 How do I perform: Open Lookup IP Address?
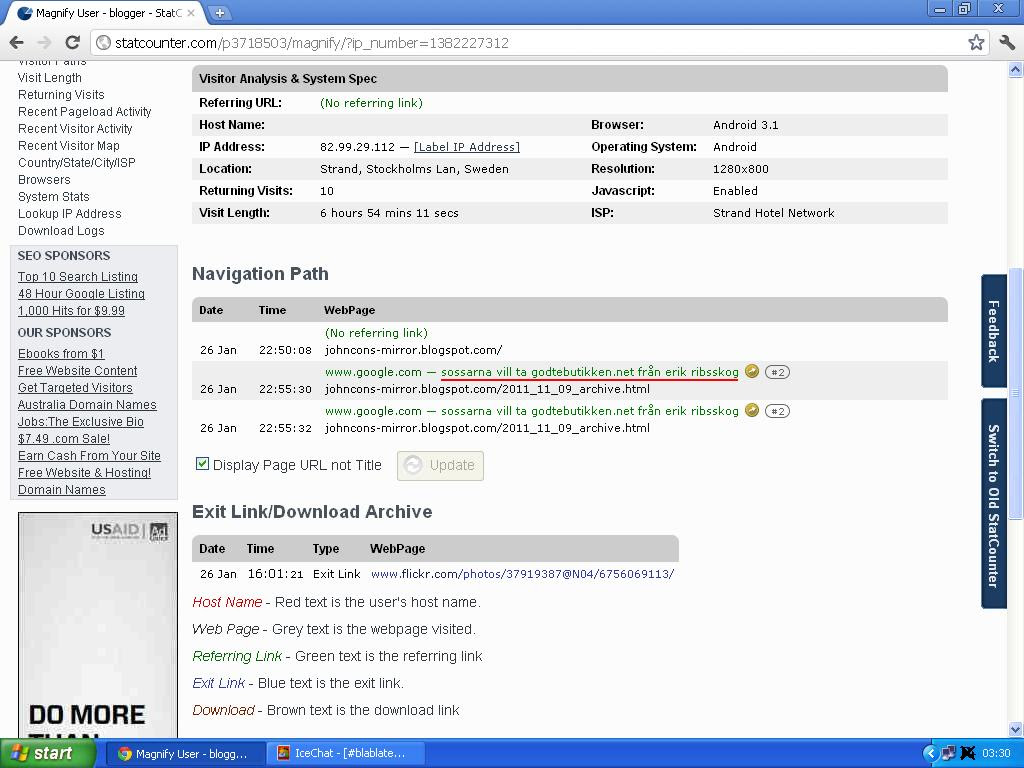click(x=70, y=214)
